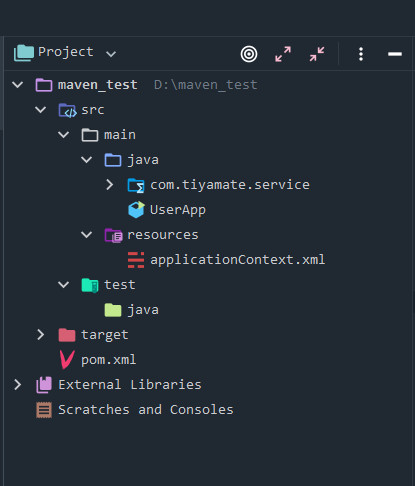
Task: Collapse the resources folder
Action: tap(87, 235)
